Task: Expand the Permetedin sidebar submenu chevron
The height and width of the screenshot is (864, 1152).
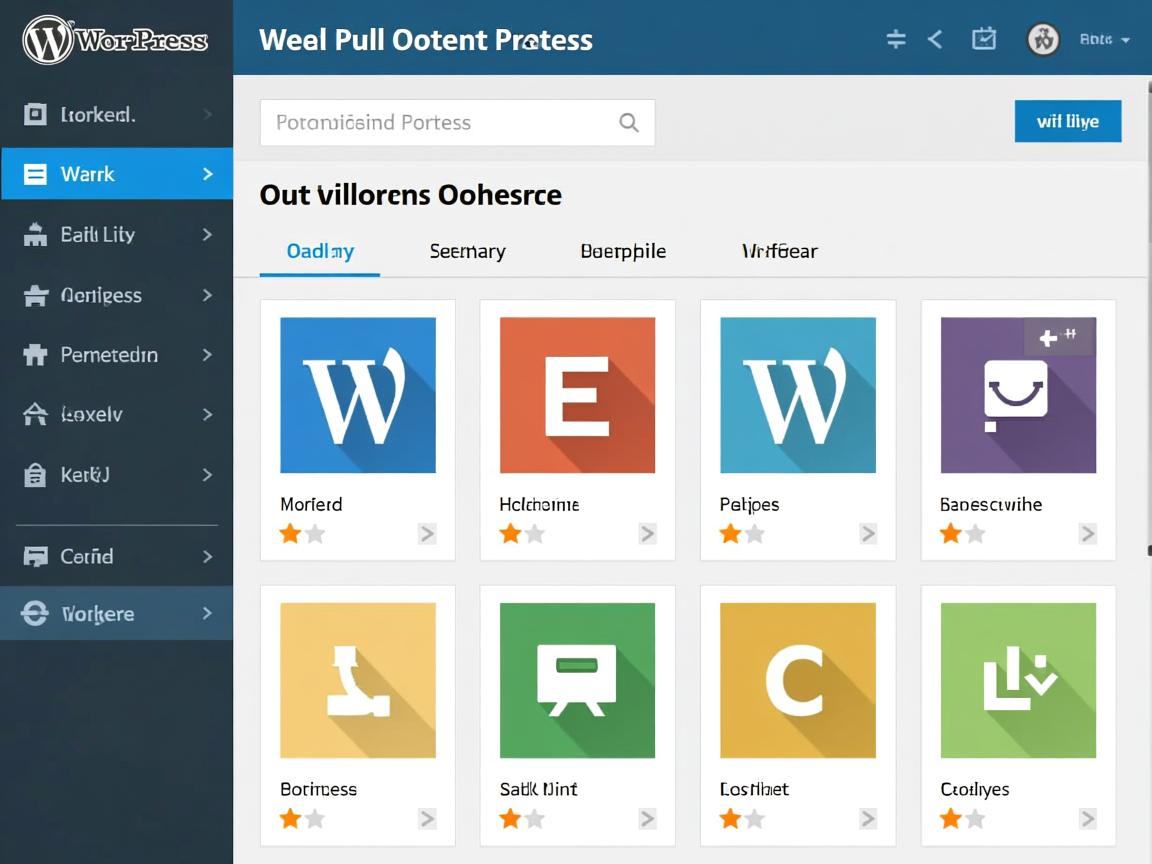Action: tap(207, 355)
